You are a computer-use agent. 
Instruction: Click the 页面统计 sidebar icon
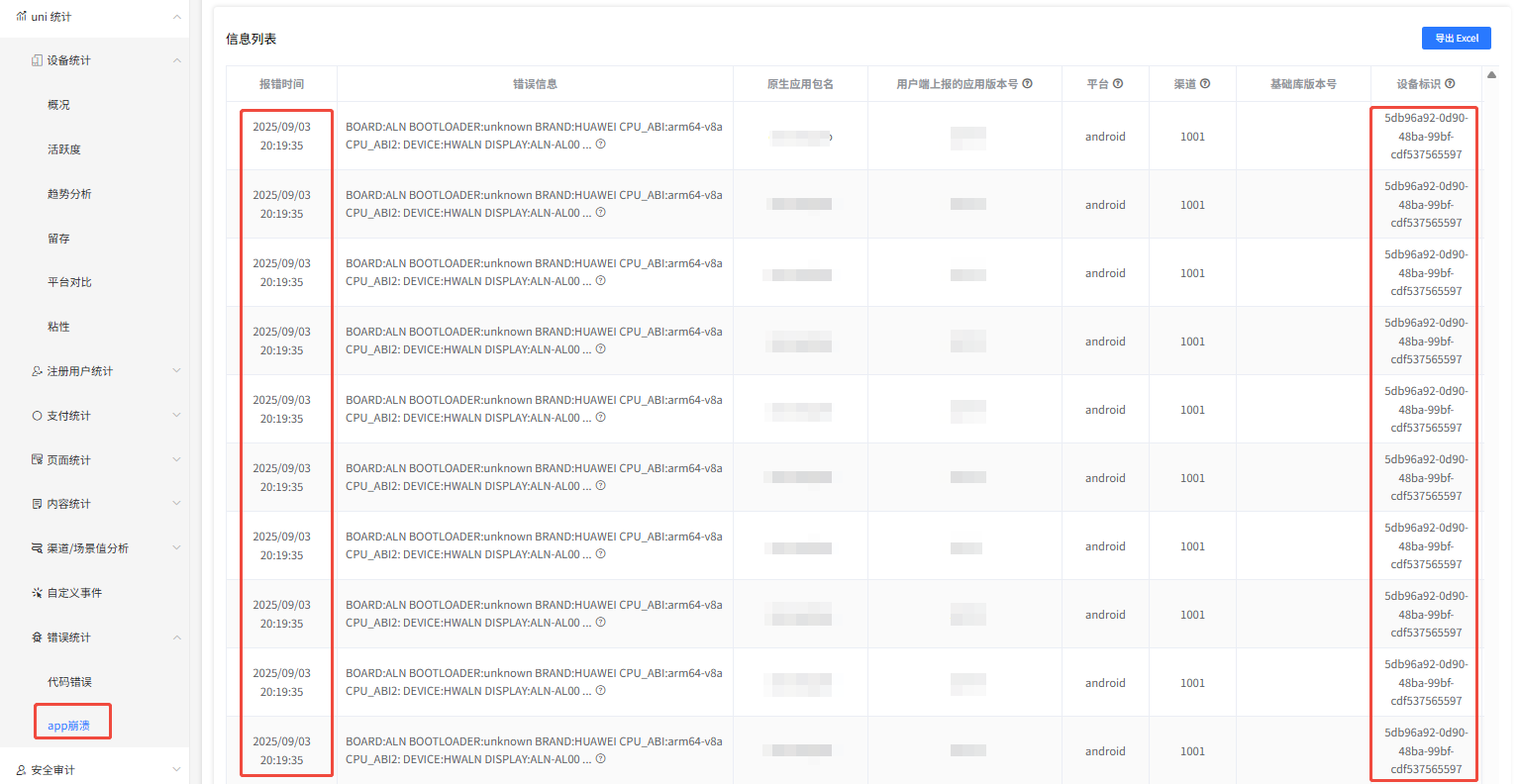[38, 459]
